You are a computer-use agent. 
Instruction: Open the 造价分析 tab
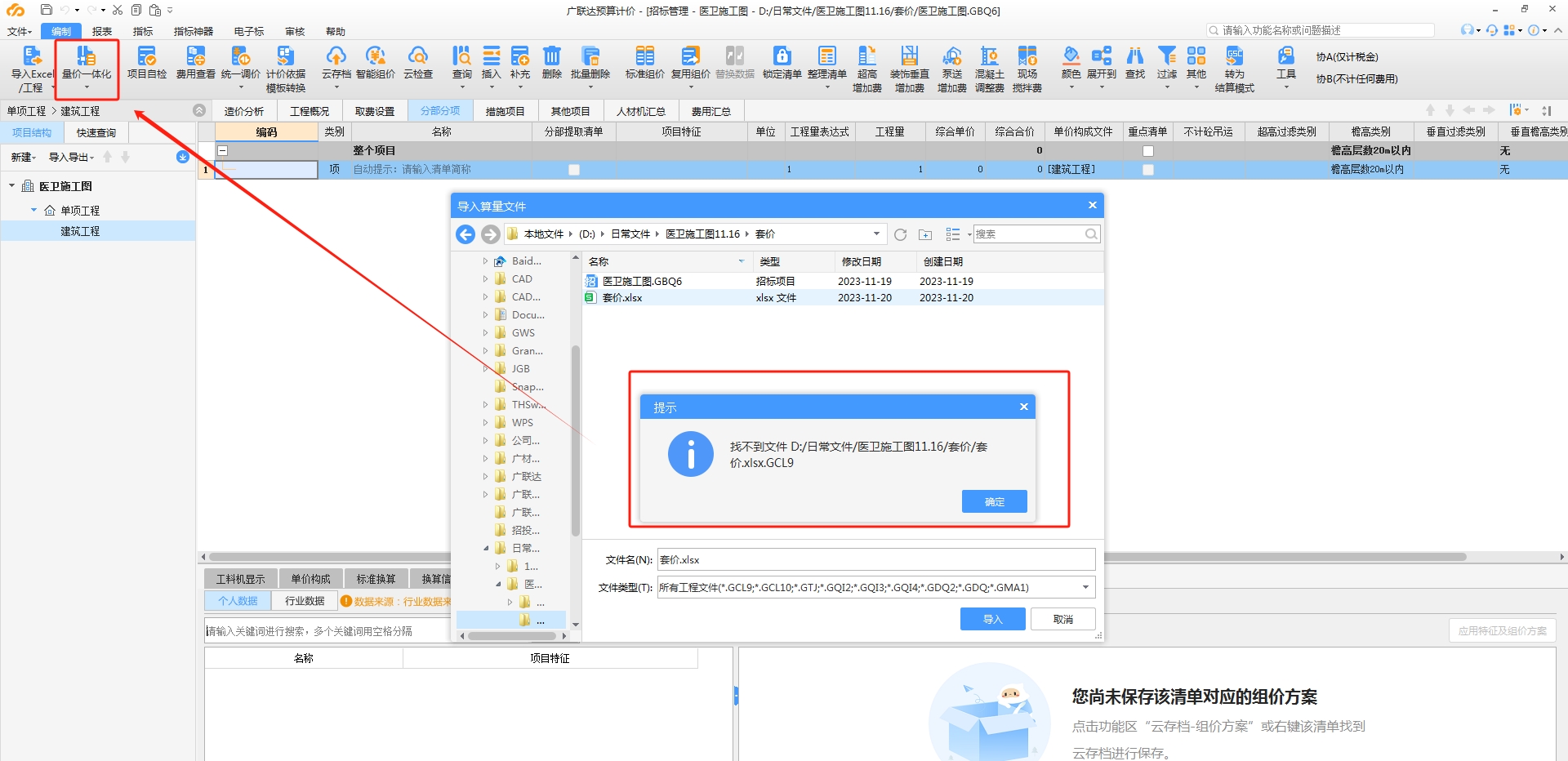pos(244,111)
